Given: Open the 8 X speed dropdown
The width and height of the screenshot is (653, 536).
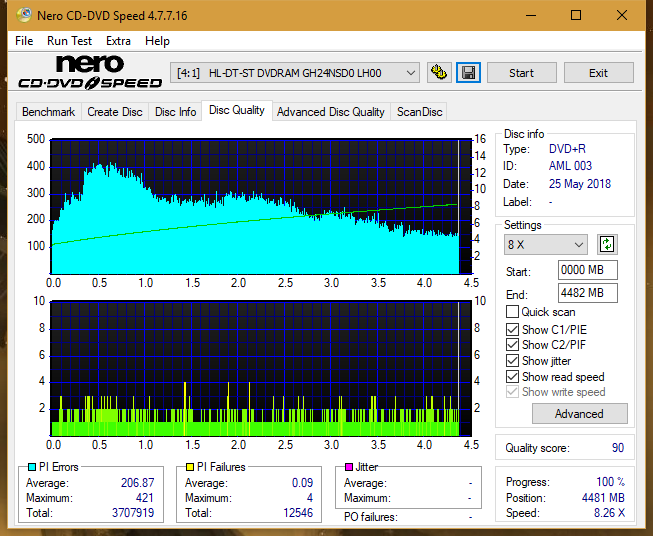Looking at the screenshot, I should point(546,244).
